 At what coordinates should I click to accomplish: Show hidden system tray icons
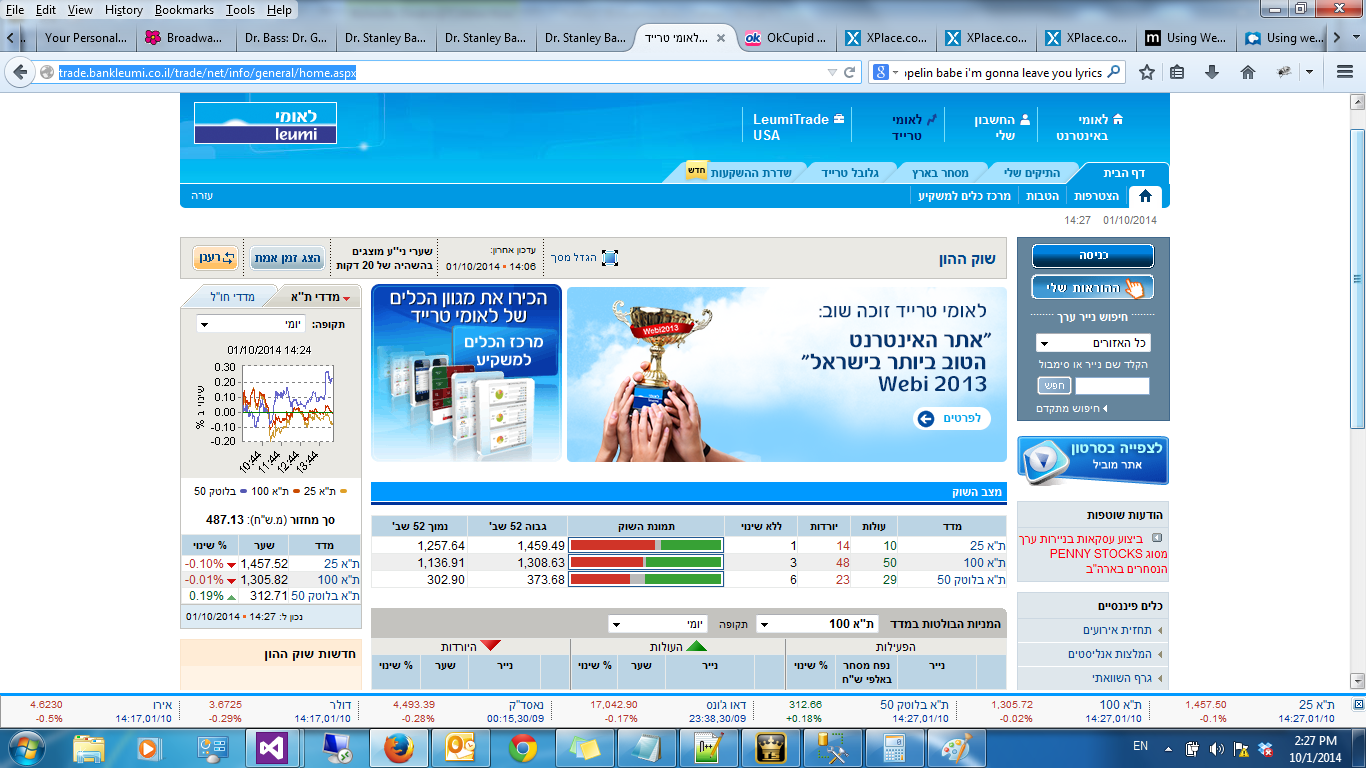click(x=1169, y=747)
